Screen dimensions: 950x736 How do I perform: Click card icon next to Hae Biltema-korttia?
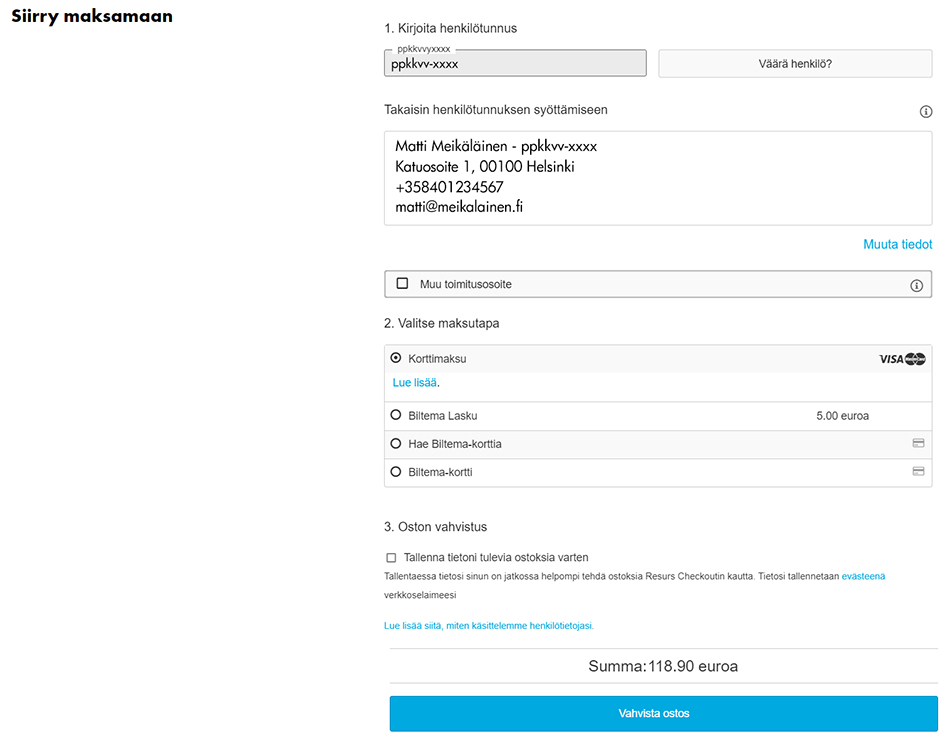918,443
